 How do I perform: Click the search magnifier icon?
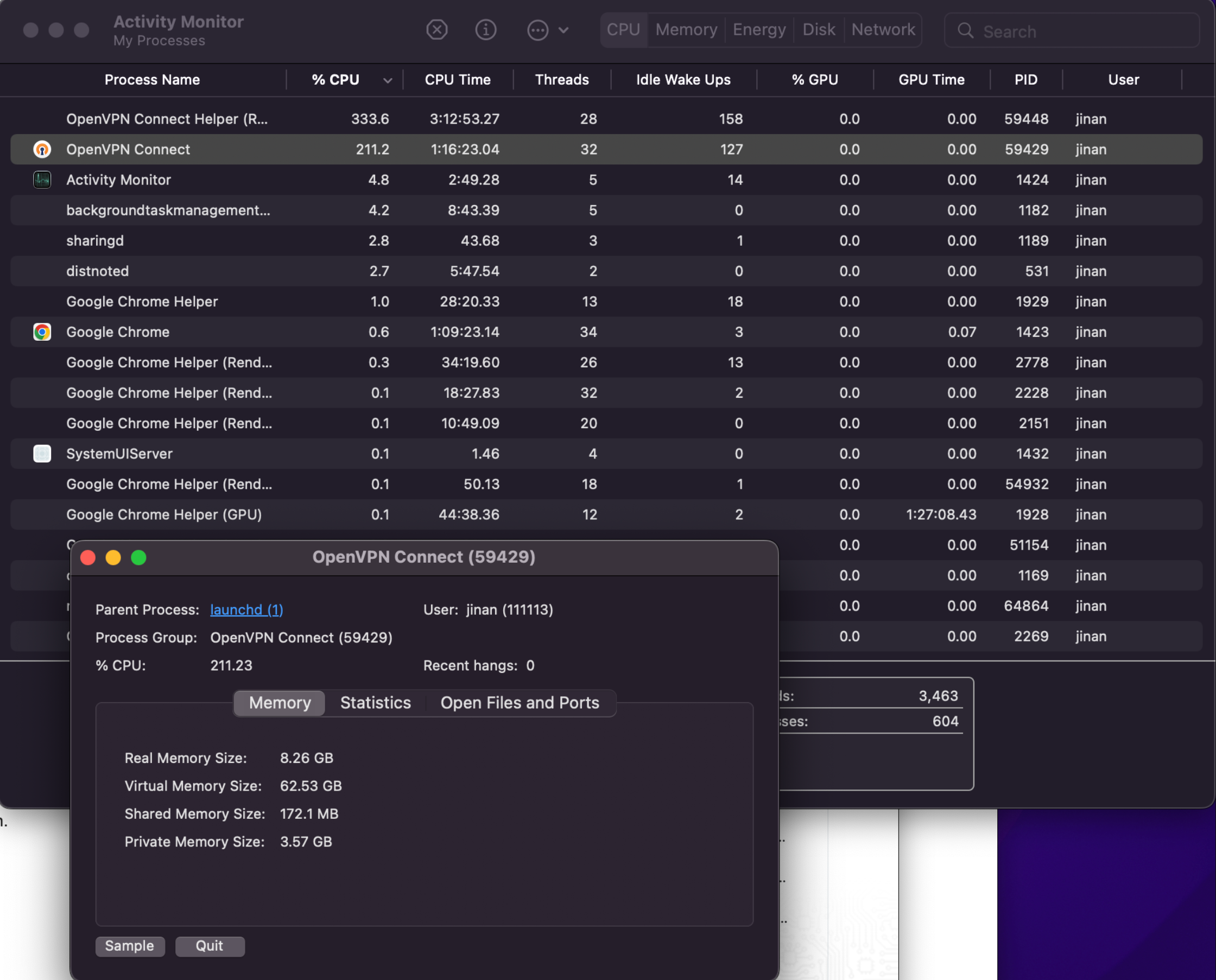[965, 30]
